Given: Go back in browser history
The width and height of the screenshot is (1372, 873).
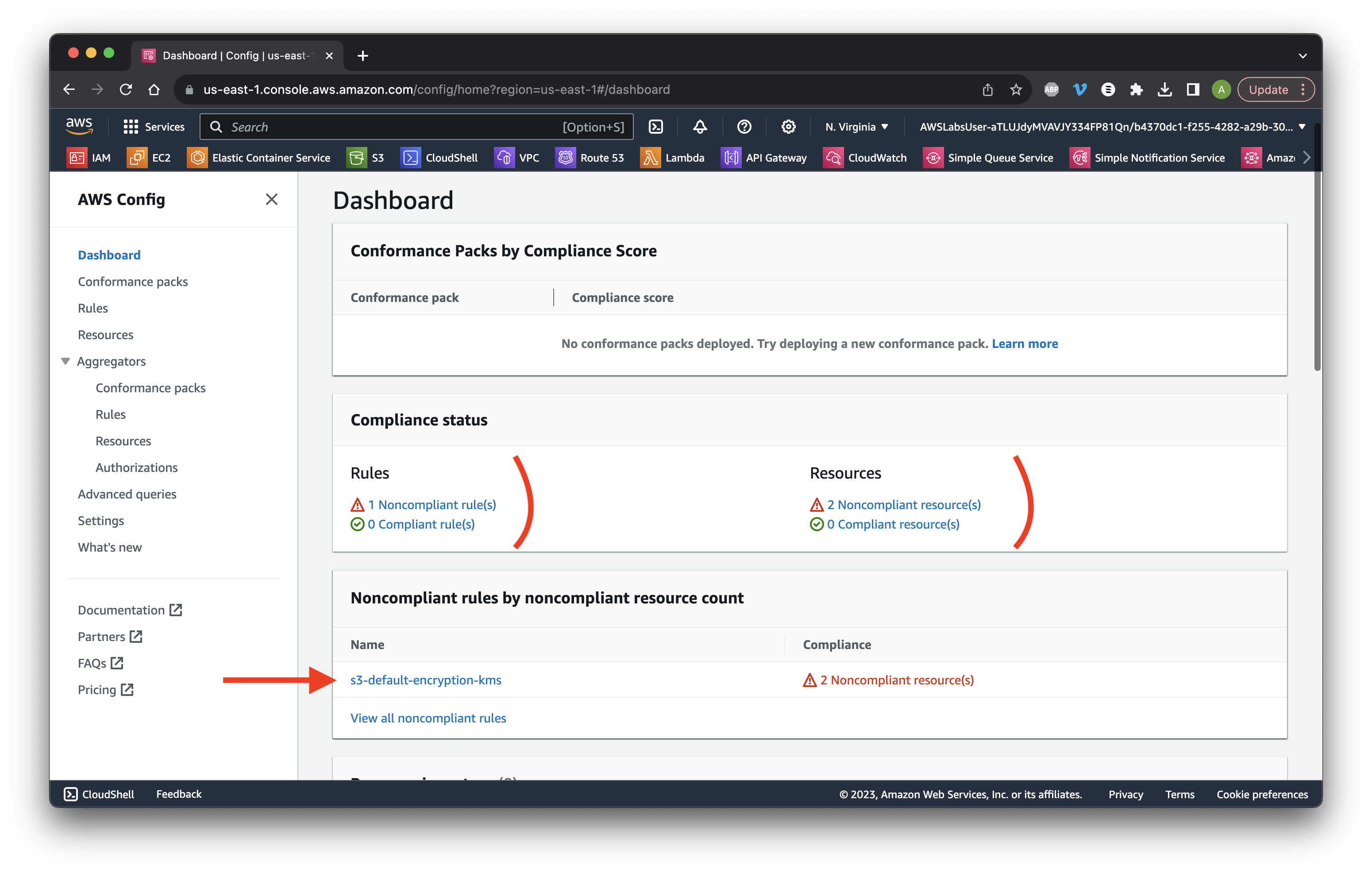Looking at the screenshot, I should click(x=69, y=89).
